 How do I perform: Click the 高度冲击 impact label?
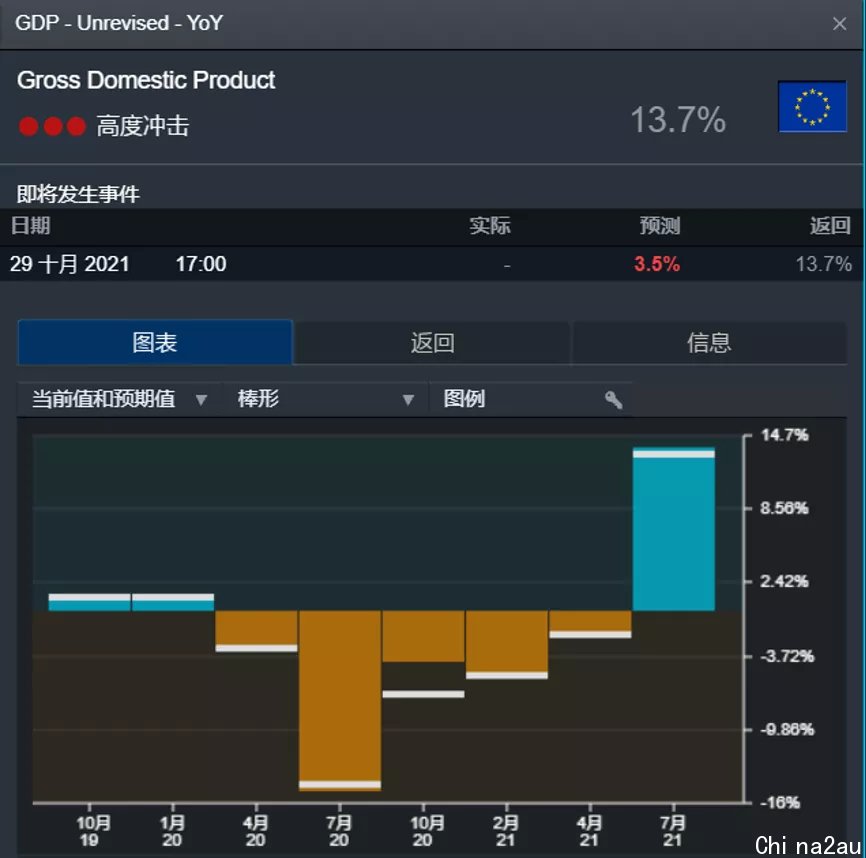143,126
